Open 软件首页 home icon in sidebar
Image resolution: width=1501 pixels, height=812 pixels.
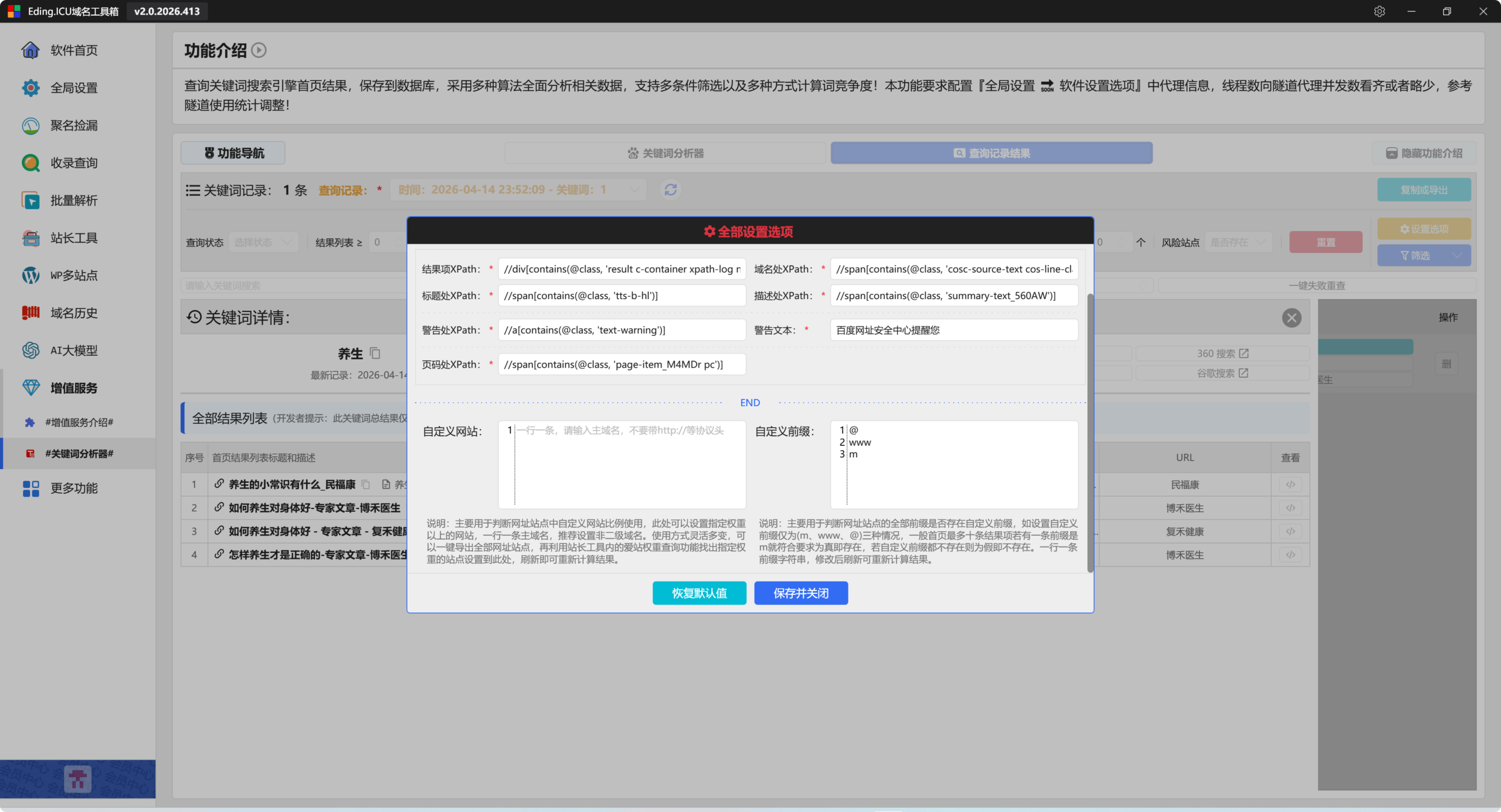click(30, 50)
